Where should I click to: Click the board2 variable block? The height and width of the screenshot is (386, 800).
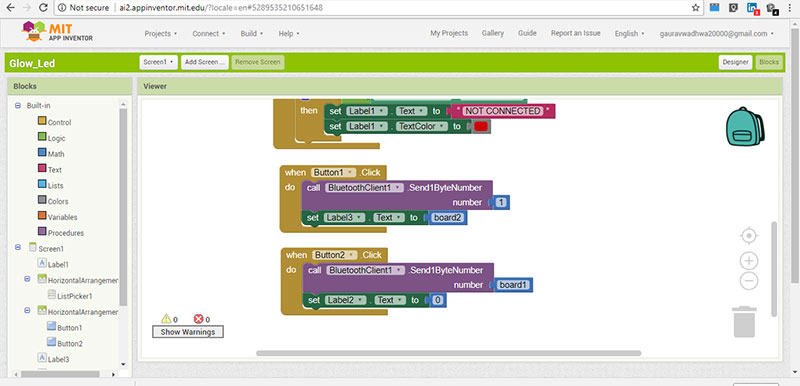coord(447,218)
